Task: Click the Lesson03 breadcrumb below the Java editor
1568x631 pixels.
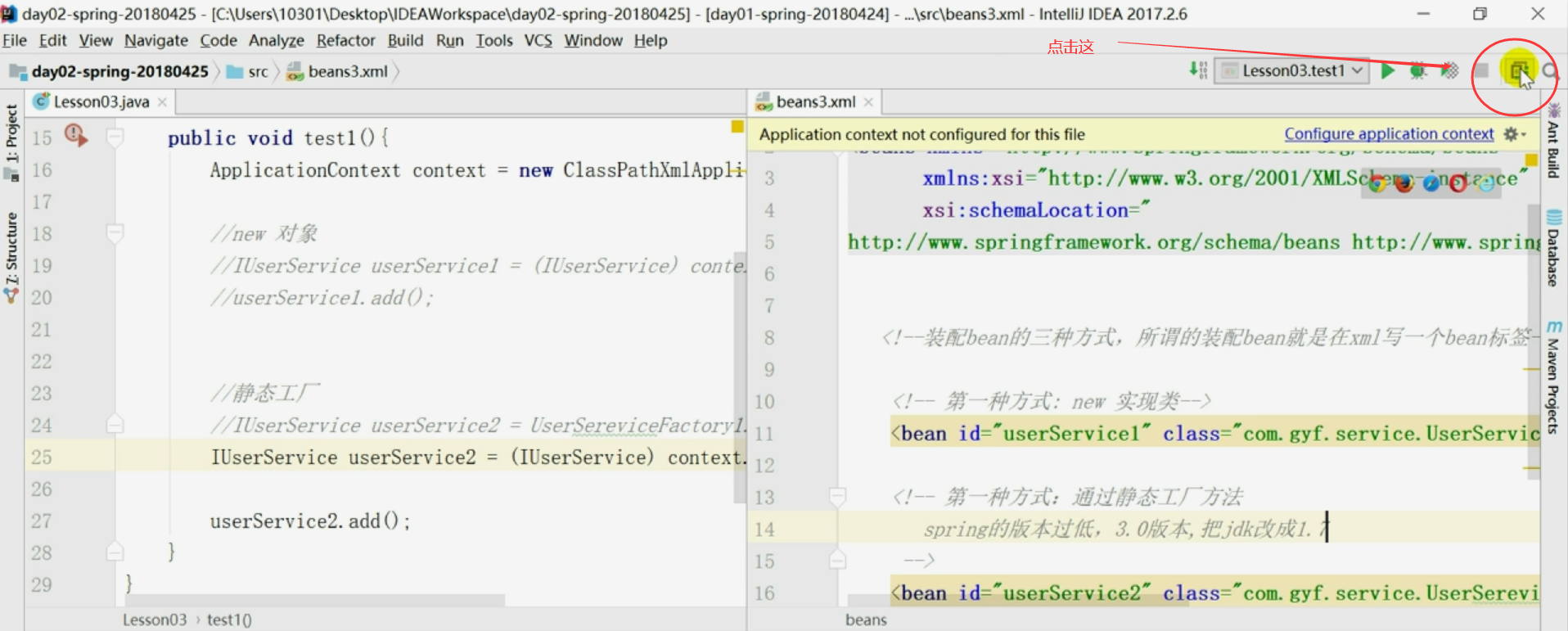Action: pyautogui.click(x=155, y=620)
